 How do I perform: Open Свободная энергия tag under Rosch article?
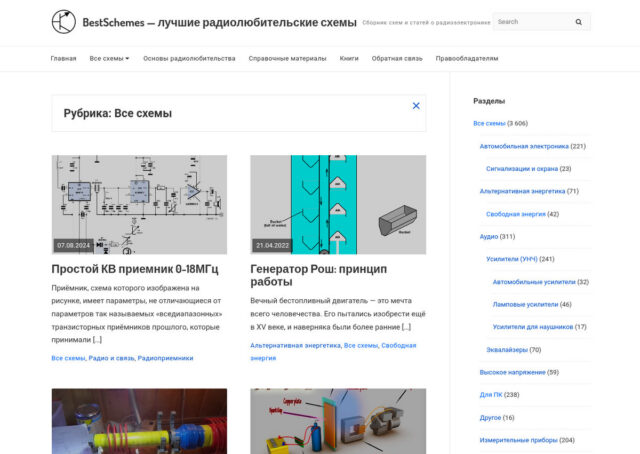pos(333,352)
